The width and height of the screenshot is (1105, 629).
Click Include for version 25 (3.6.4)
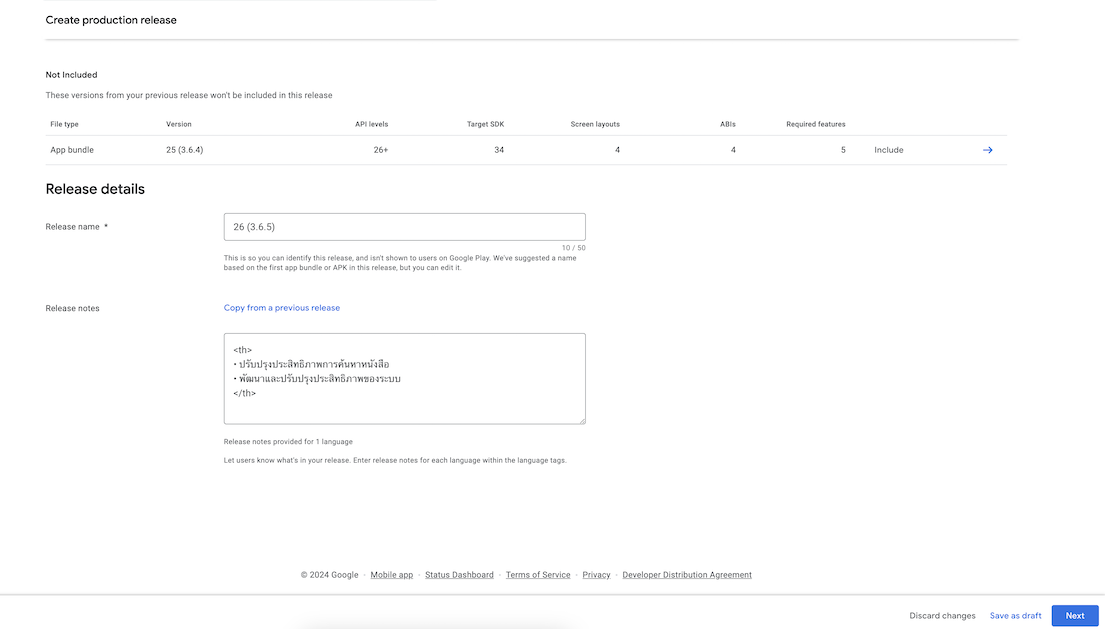[888, 150]
